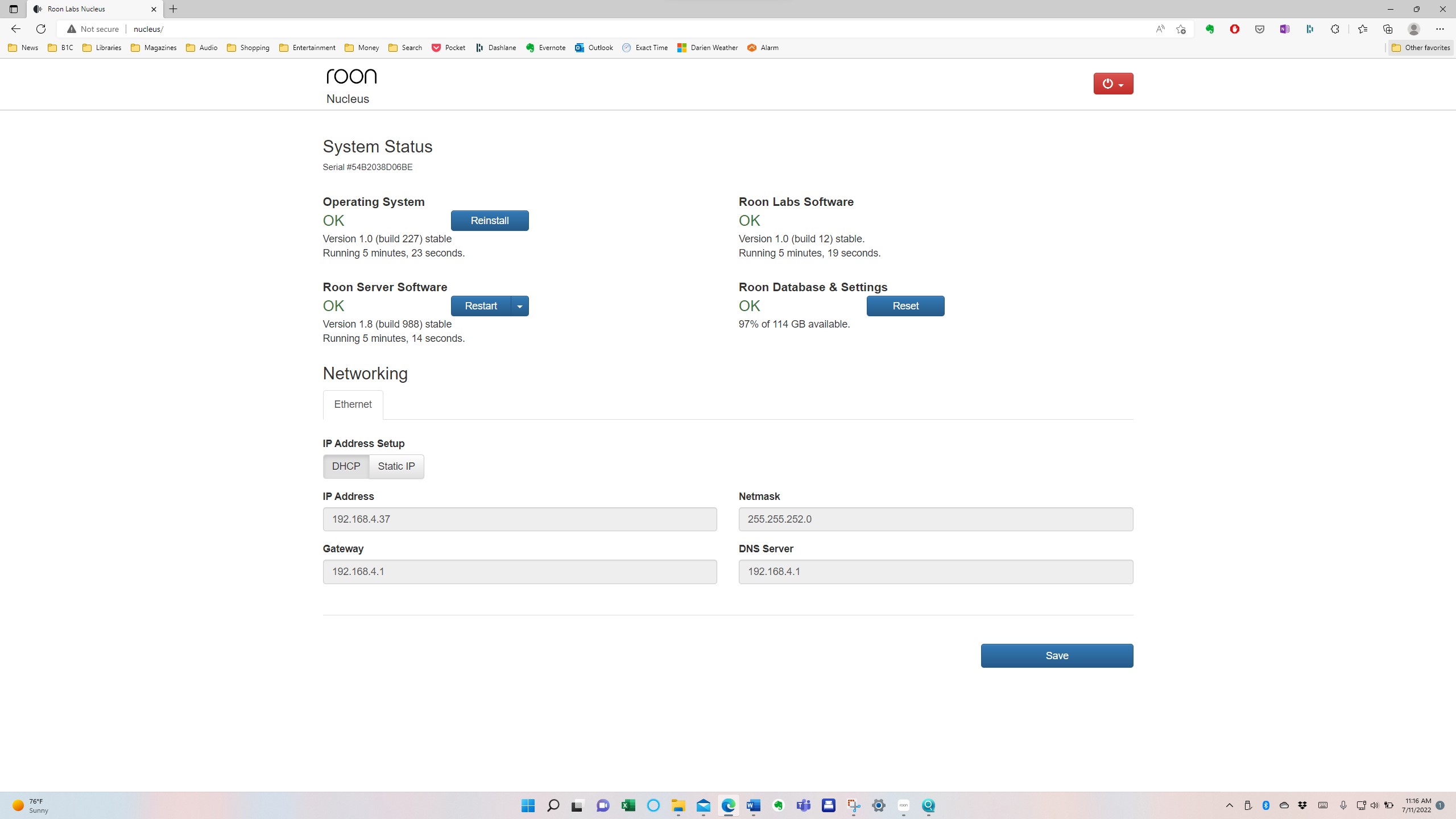The image size is (1456, 819).
Task: Open the Collections icon
Action: (1388, 29)
